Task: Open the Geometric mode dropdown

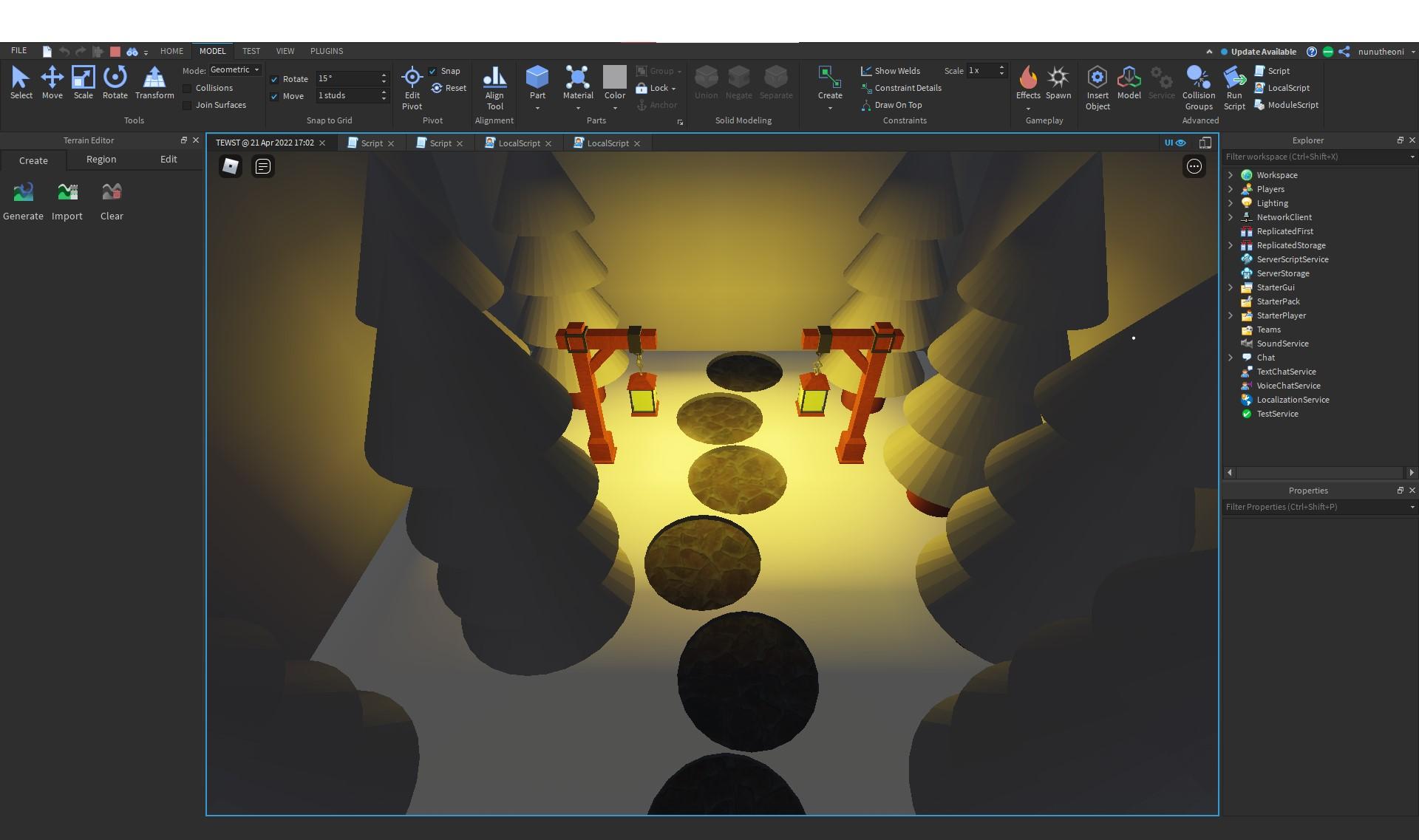Action: coord(235,69)
